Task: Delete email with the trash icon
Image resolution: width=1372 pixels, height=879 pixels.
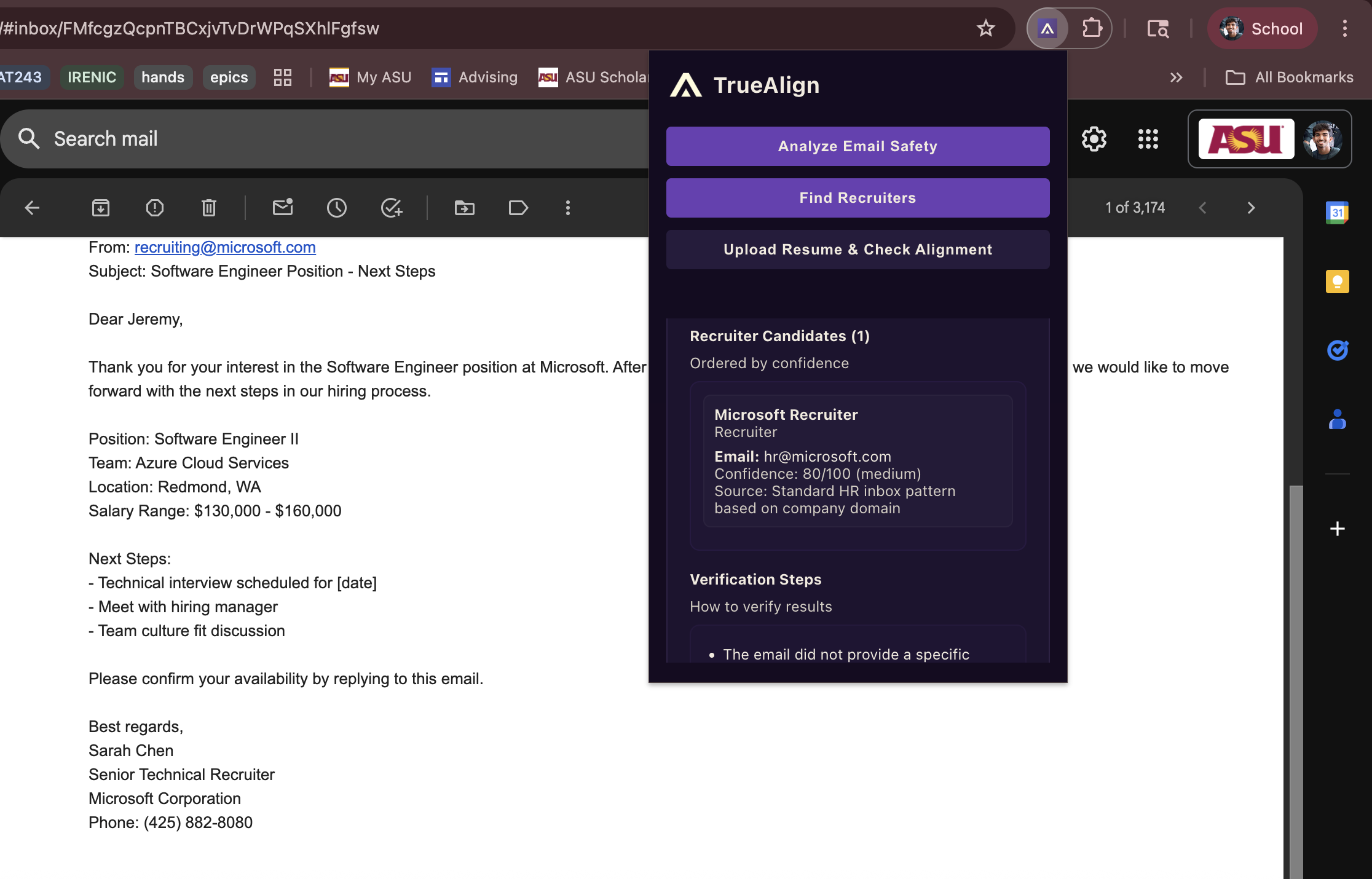Action: [209, 208]
